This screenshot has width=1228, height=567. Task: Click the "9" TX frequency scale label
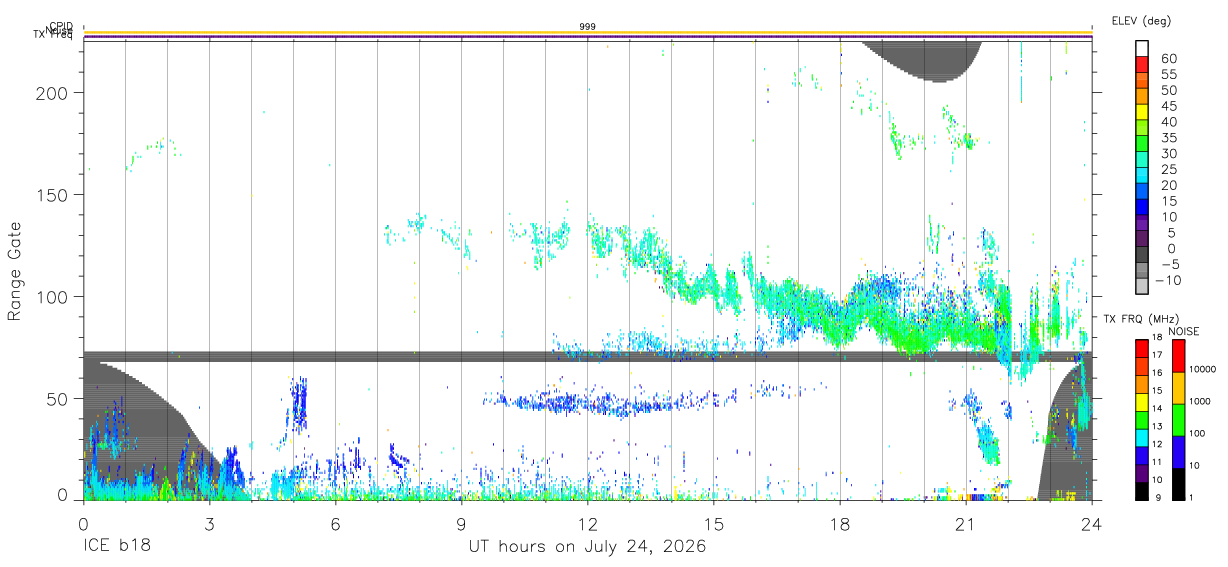click(1160, 497)
